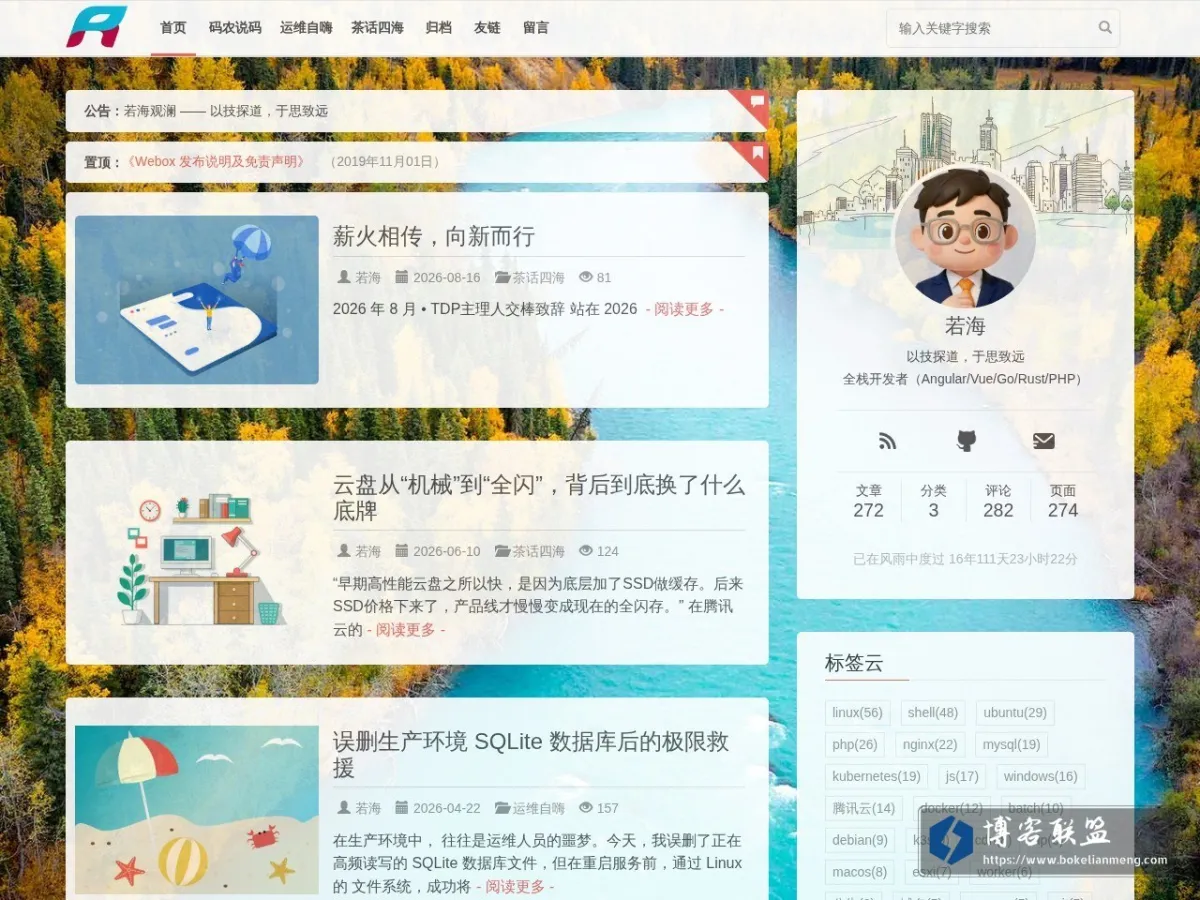Select the nginx(22) tag
The image size is (1200, 900).
tap(930, 745)
